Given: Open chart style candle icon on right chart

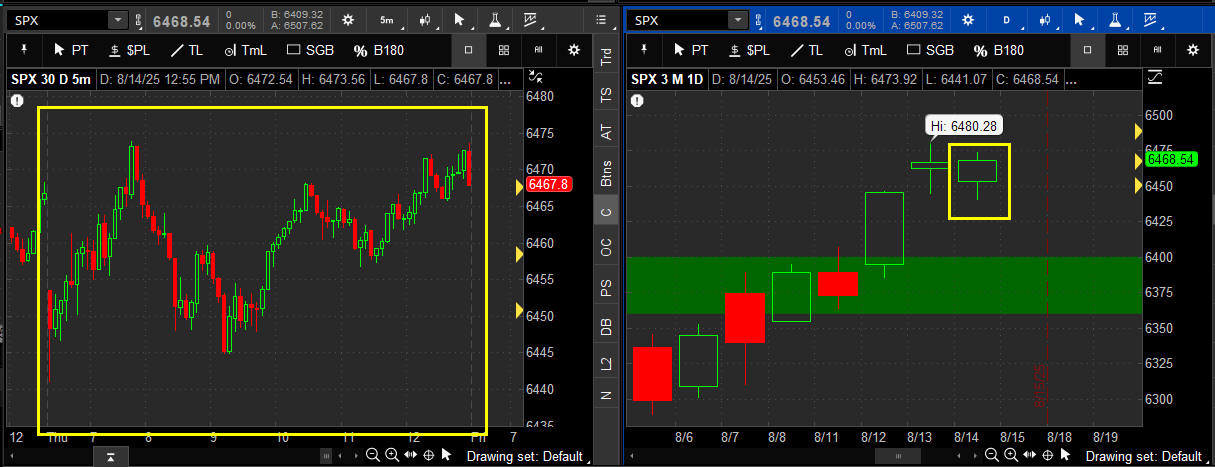Looking at the screenshot, I should coord(1045,19).
